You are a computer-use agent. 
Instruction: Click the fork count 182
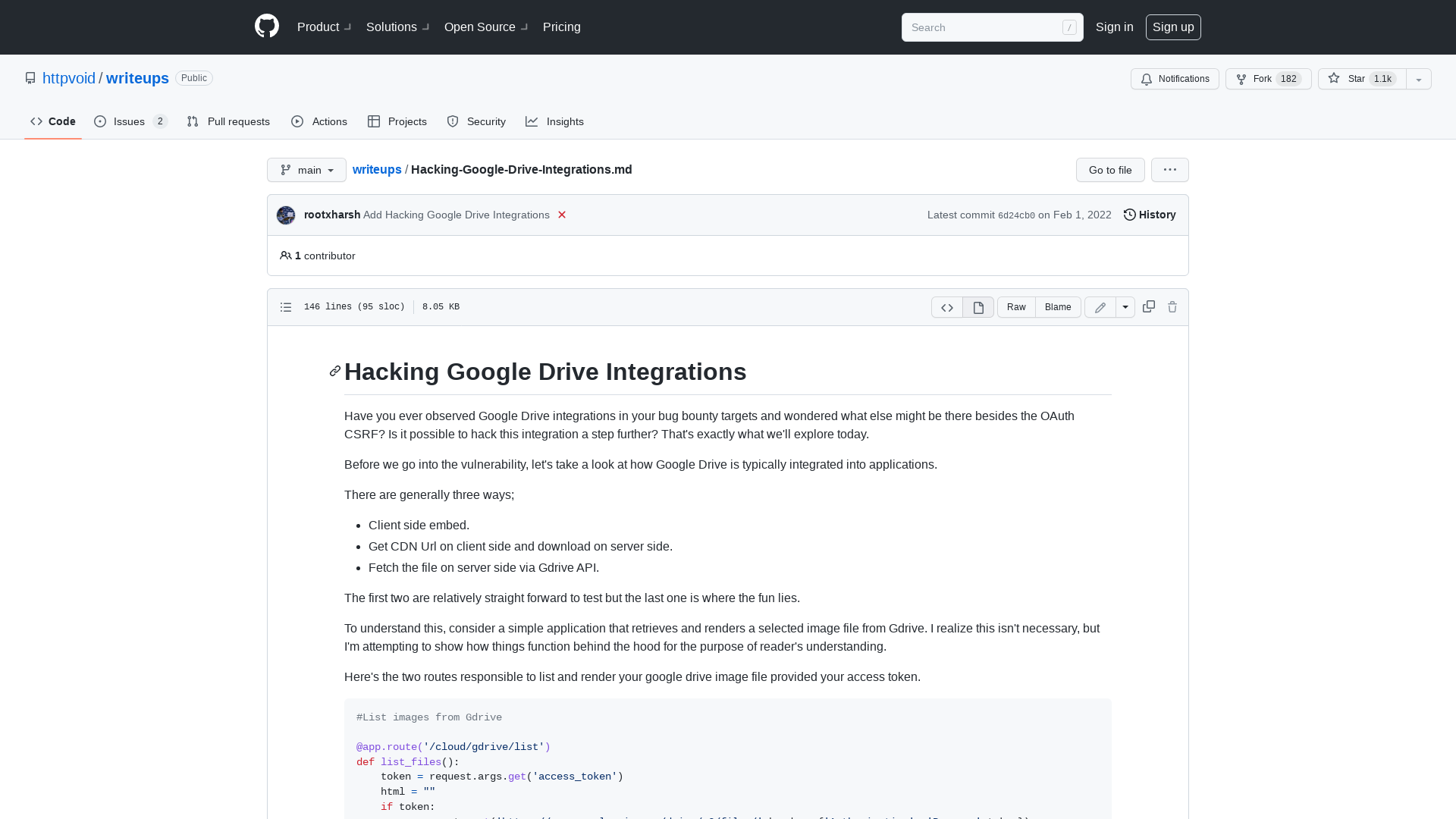pos(1288,79)
